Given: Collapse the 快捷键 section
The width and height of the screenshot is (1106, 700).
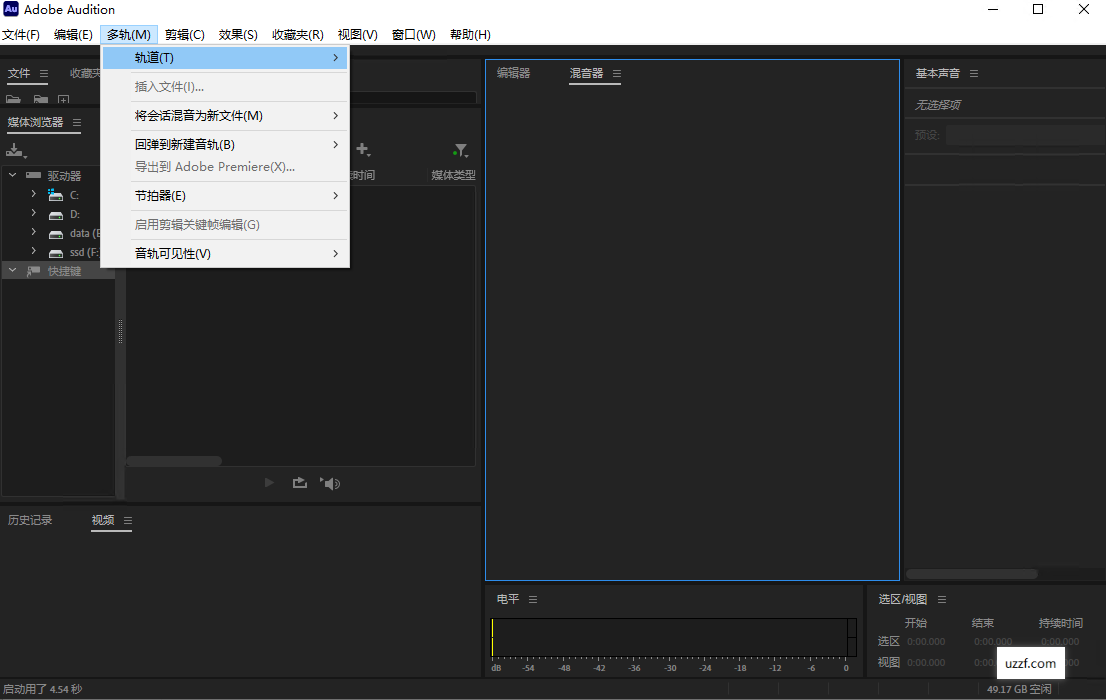Looking at the screenshot, I should pos(13,269).
